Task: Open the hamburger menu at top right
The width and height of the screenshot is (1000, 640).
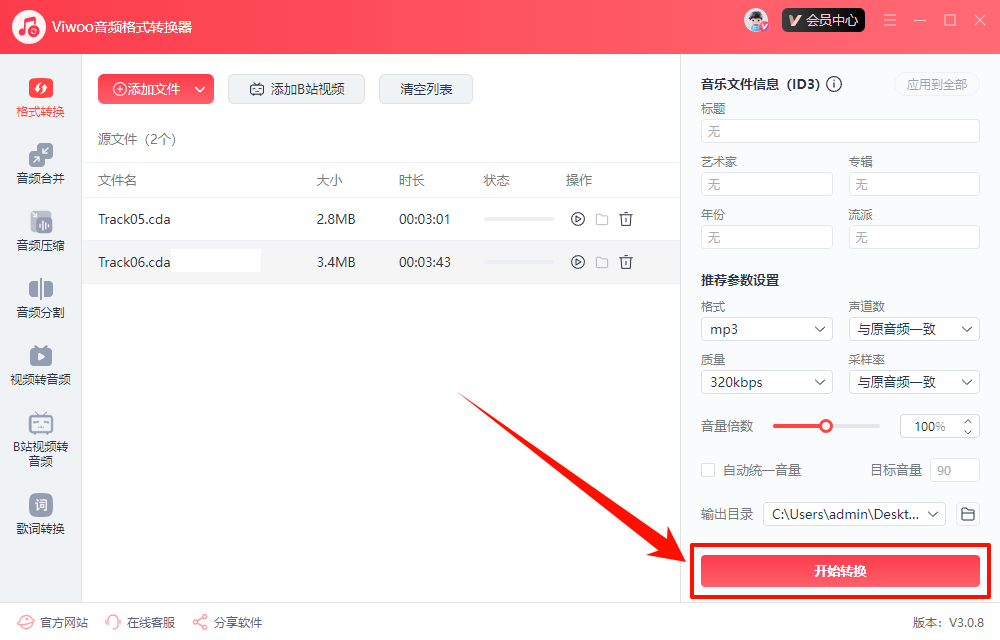Action: pyautogui.click(x=889, y=19)
